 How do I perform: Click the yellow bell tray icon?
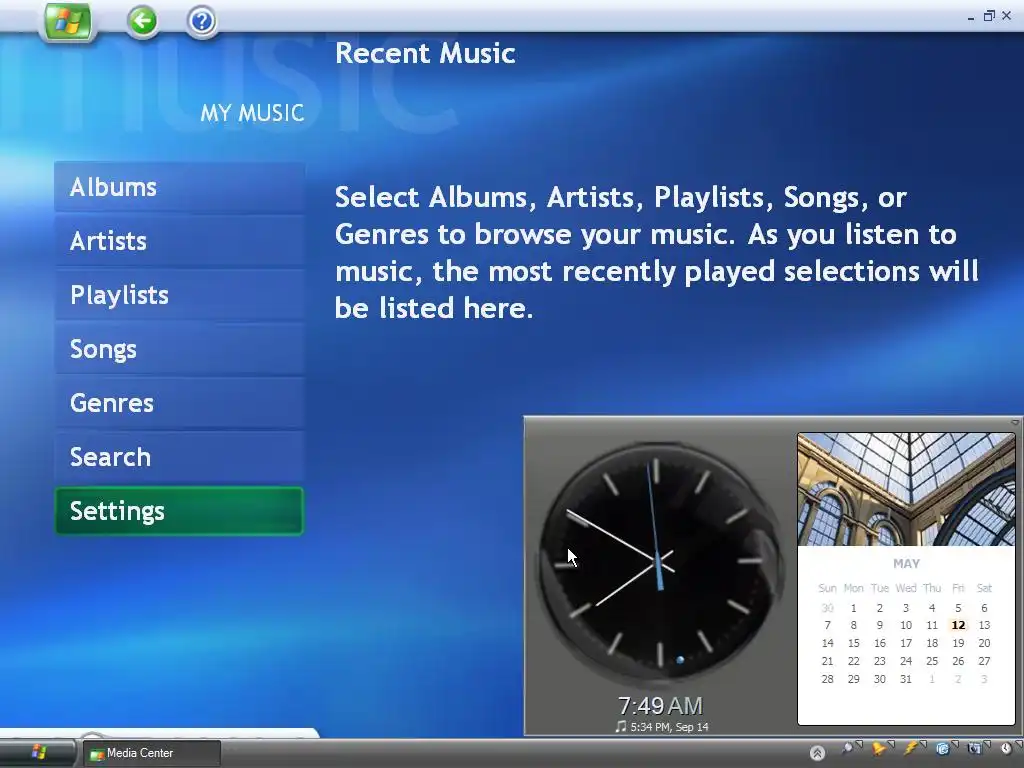(x=878, y=750)
